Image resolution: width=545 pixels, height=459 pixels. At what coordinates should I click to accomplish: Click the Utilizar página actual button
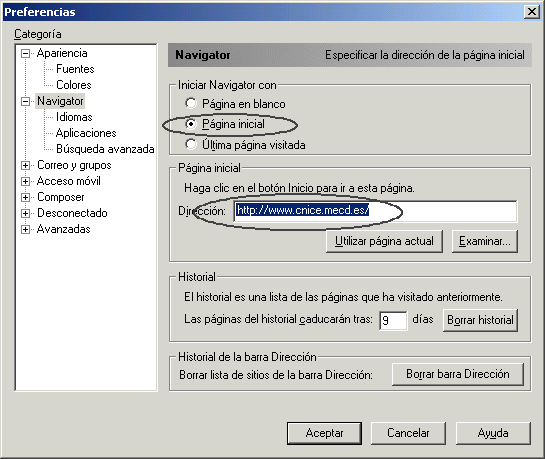[384, 241]
